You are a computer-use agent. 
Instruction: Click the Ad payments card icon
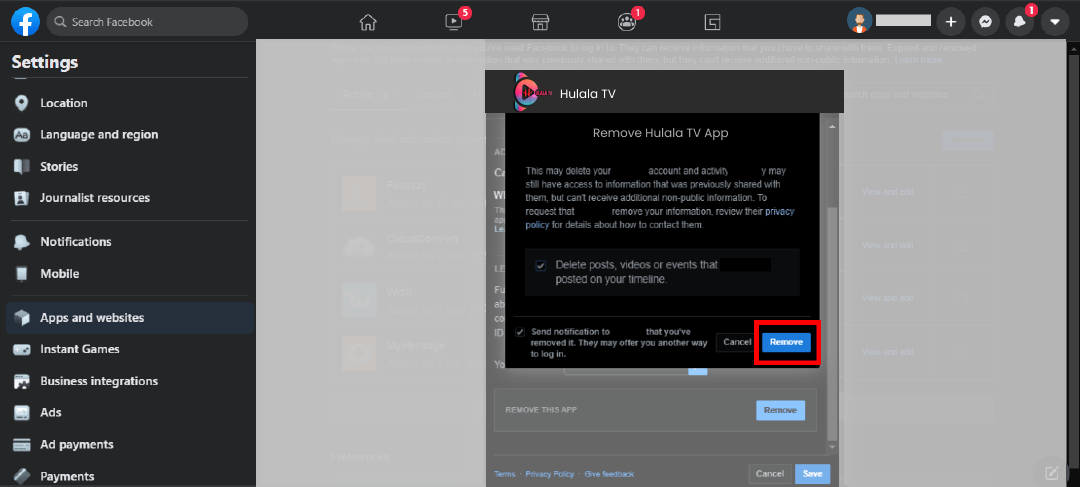point(22,444)
